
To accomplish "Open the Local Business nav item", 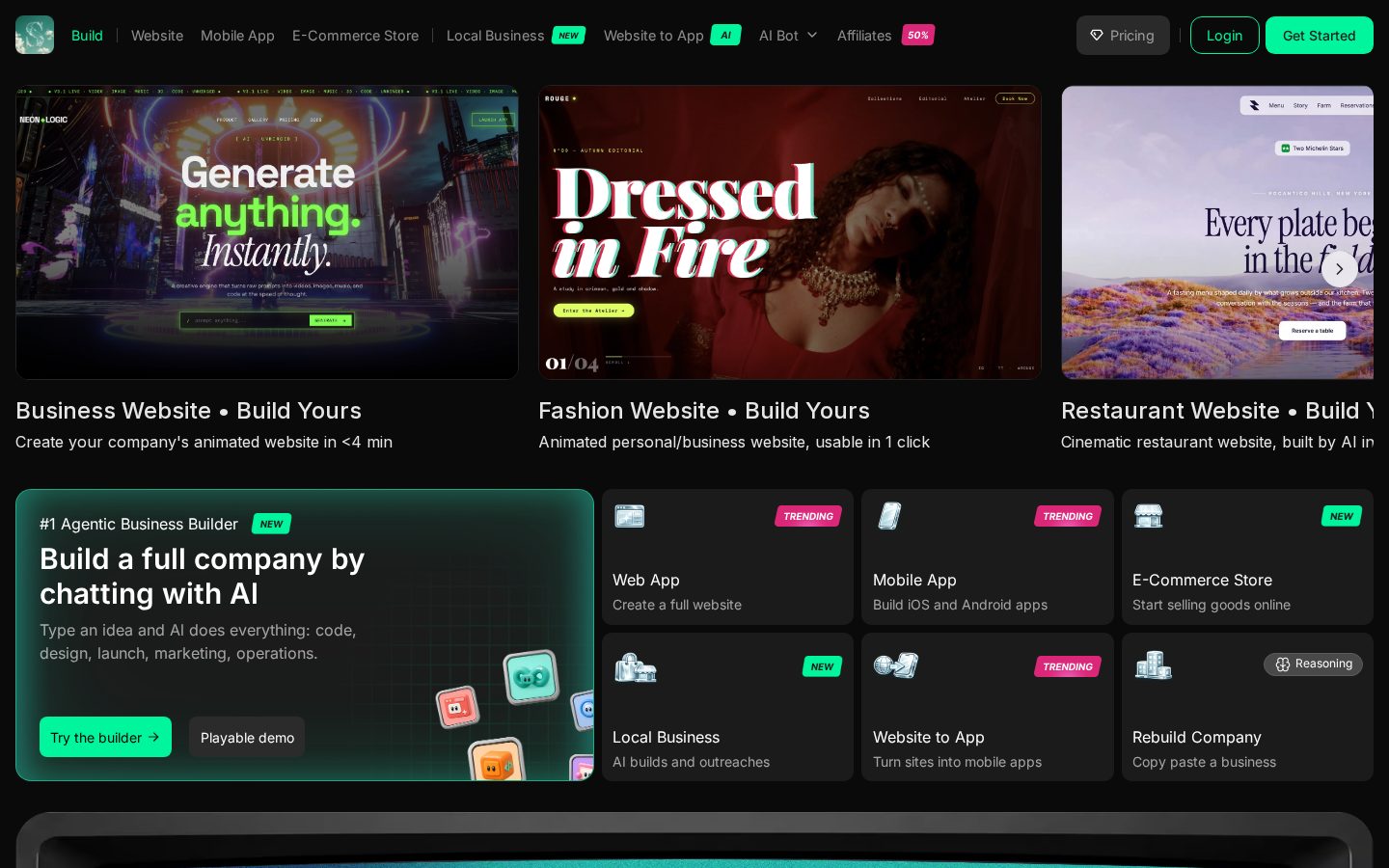I will click(x=495, y=36).
